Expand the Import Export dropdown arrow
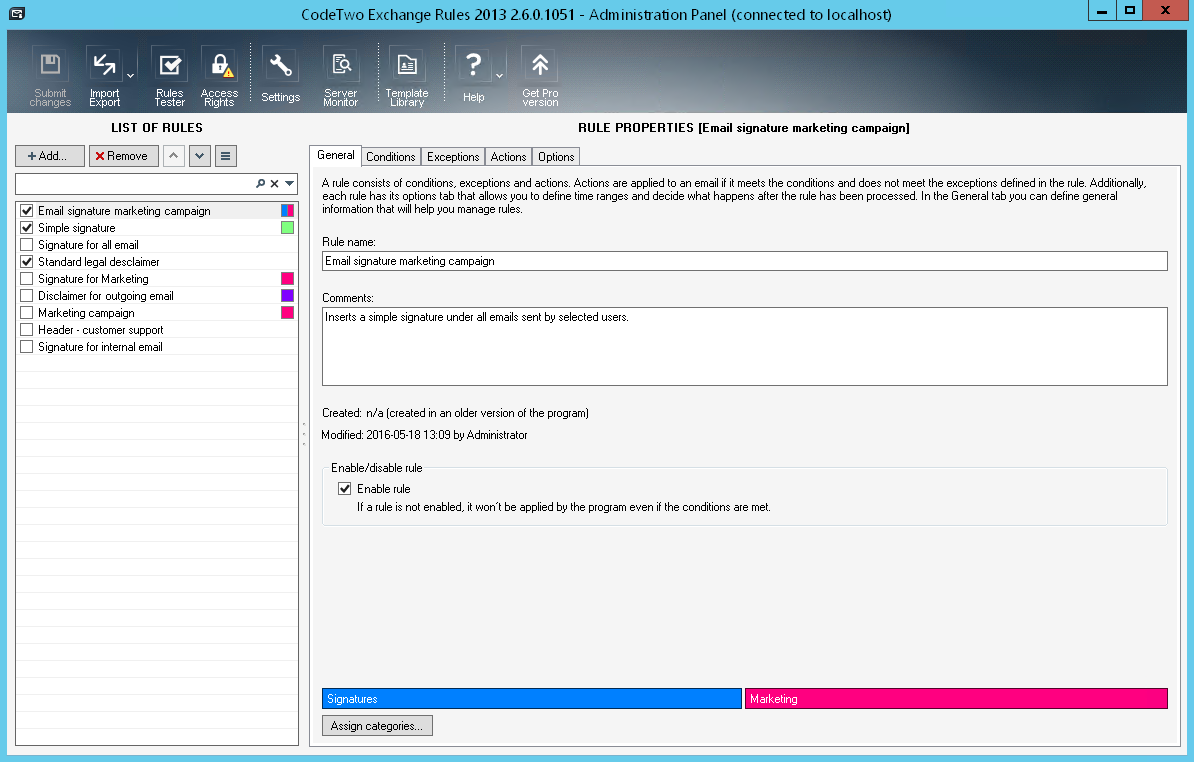Viewport: 1194px width, 762px height. click(x=130, y=75)
